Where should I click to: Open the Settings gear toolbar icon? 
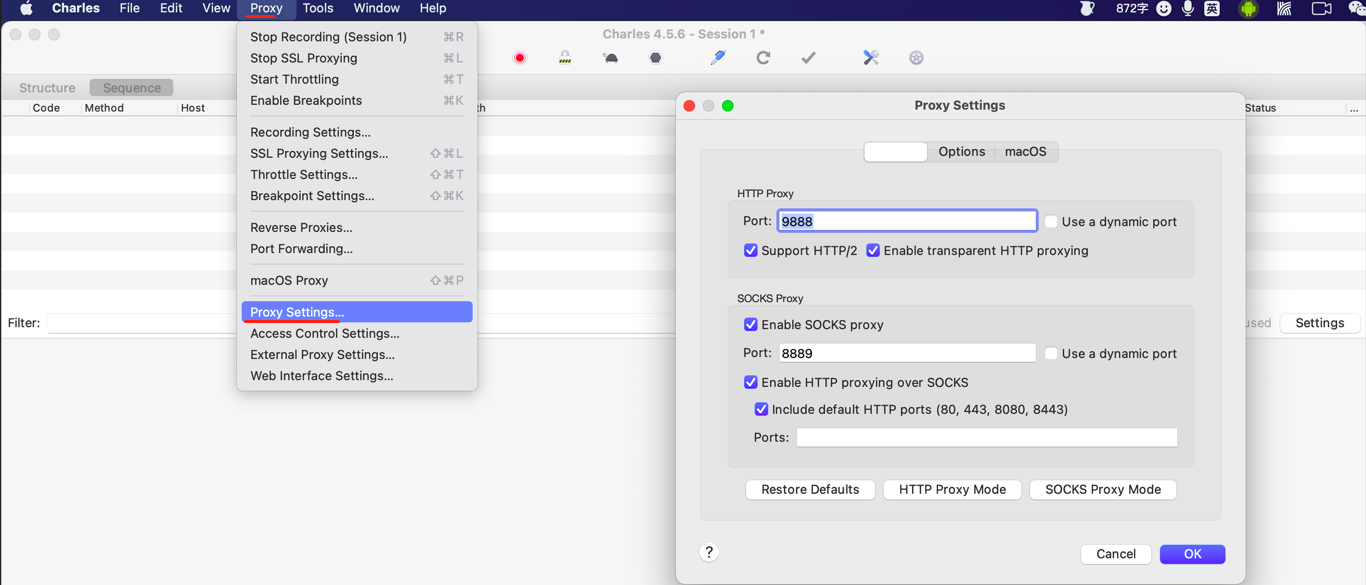point(916,58)
